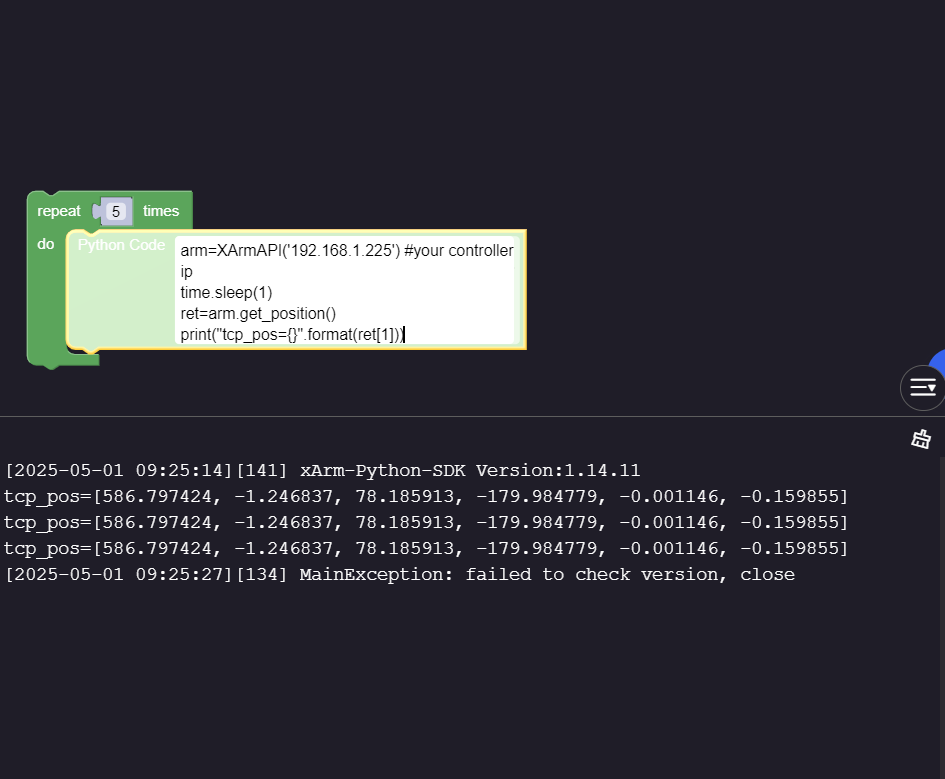Edit the repeat count field showing 5
Screen dimensions: 945x779
[116, 211]
